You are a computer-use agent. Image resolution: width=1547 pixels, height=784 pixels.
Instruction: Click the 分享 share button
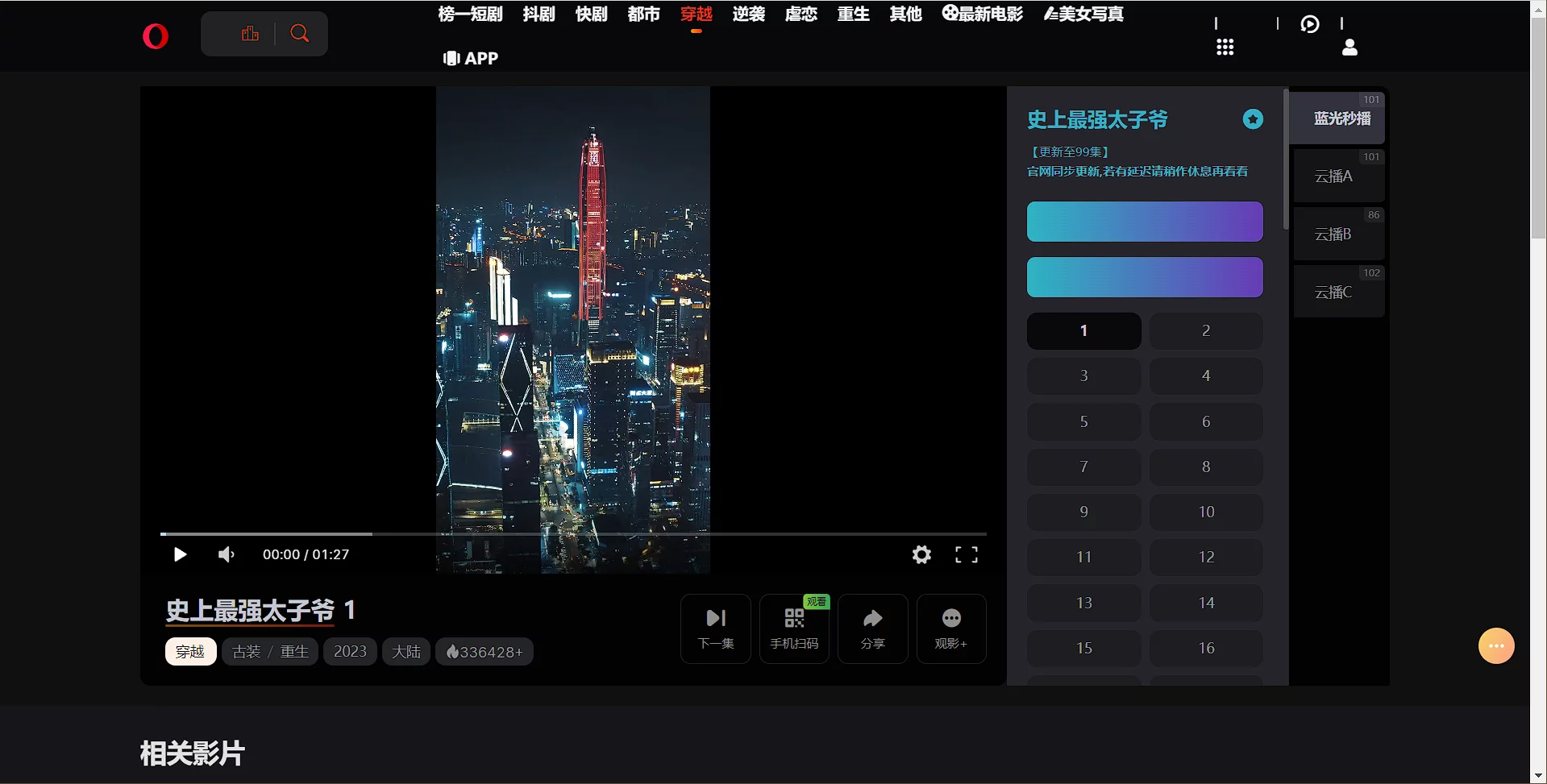(x=872, y=628)
